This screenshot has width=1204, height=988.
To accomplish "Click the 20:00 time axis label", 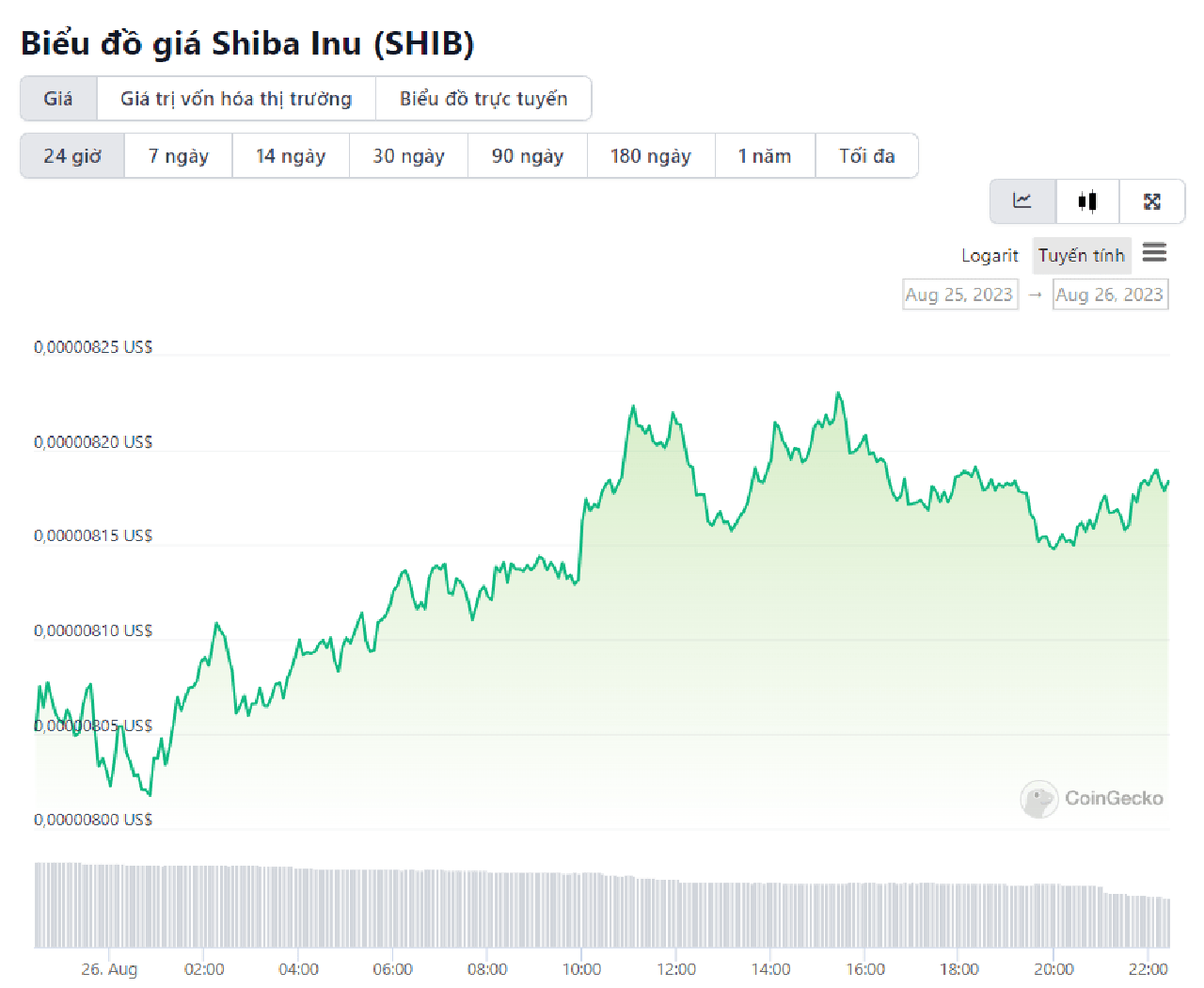I will point(1053,969).
